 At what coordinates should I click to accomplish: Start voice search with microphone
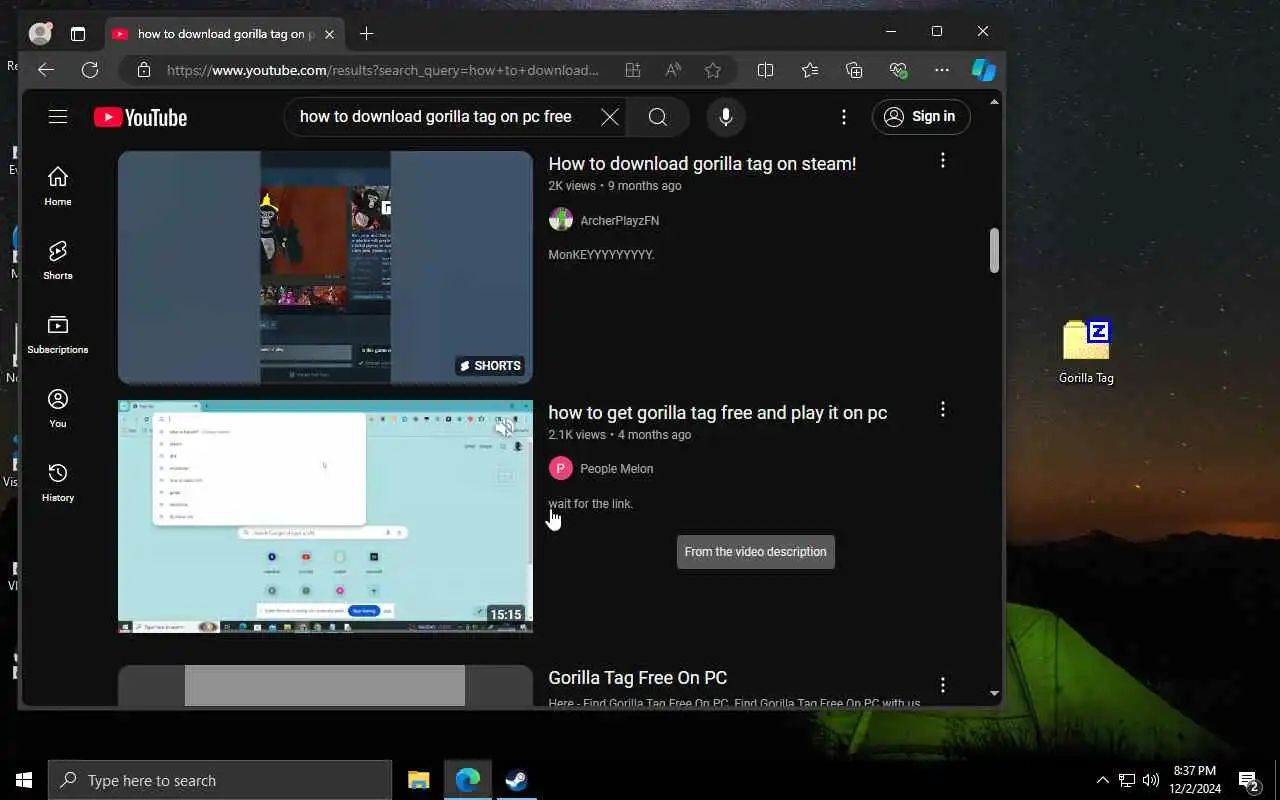pyautogui.click(x=726, y=117)
